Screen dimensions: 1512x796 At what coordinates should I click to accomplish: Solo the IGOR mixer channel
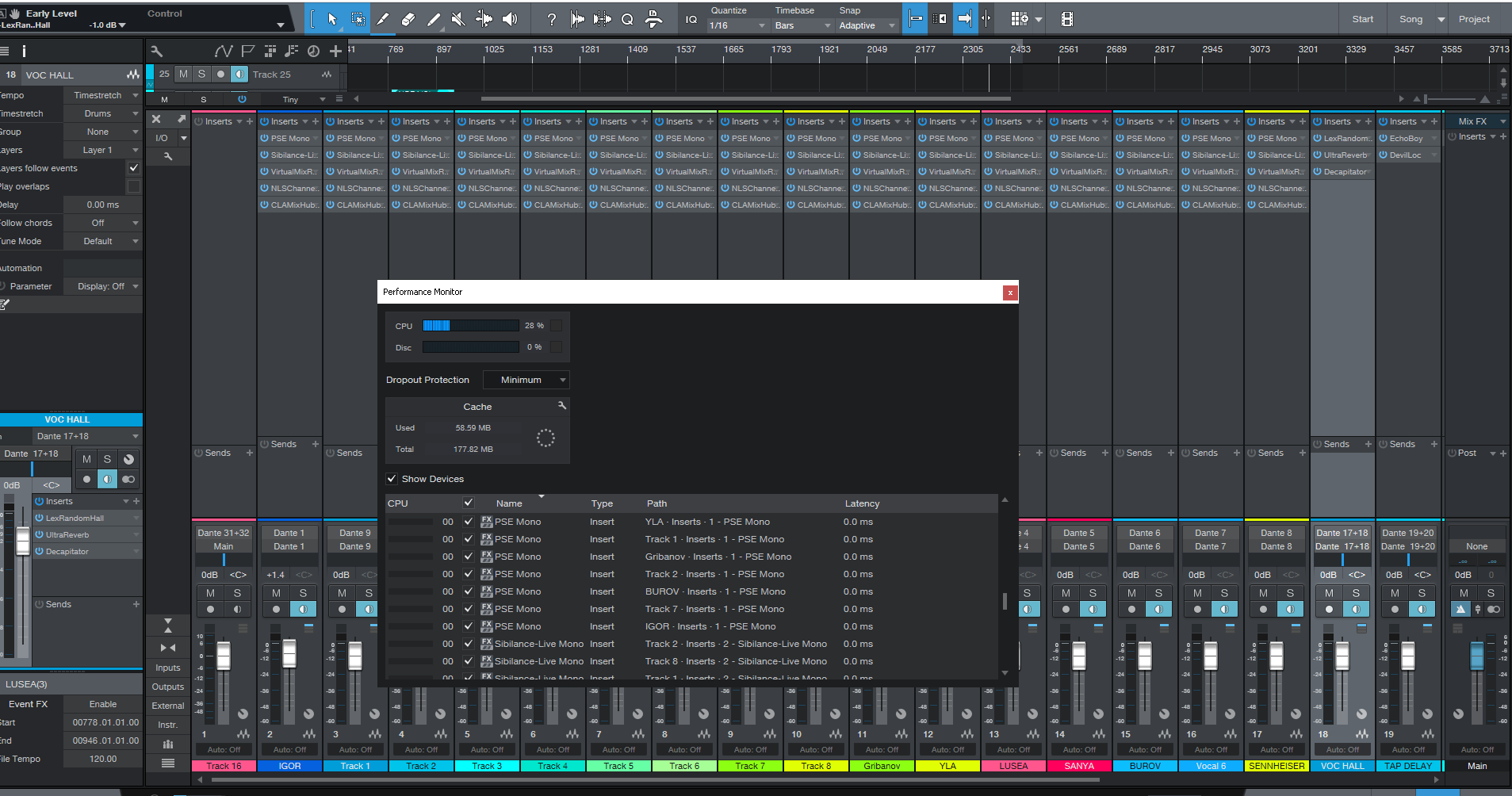pos(303,593)
